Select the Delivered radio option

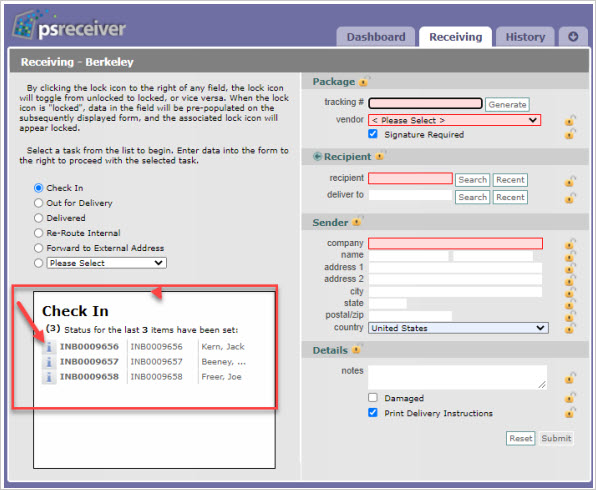(38, 218)
